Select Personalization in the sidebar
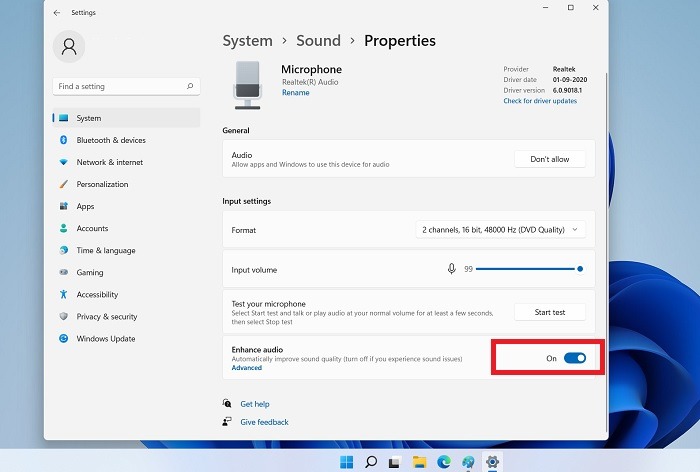This screenshot has width=700, height=472. 102,184
